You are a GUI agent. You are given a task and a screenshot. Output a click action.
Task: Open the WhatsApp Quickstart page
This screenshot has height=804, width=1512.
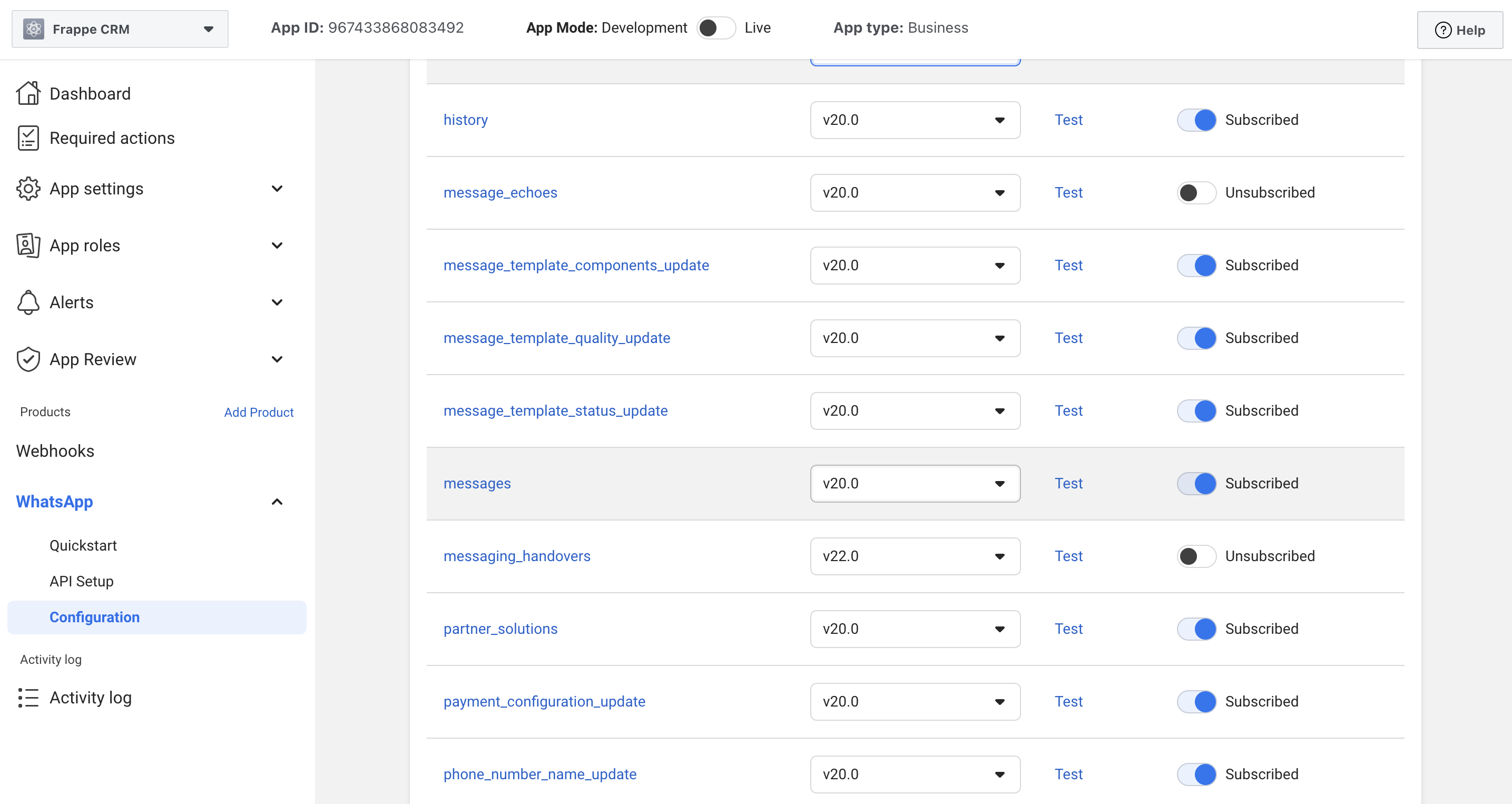[x=83, y=545]
